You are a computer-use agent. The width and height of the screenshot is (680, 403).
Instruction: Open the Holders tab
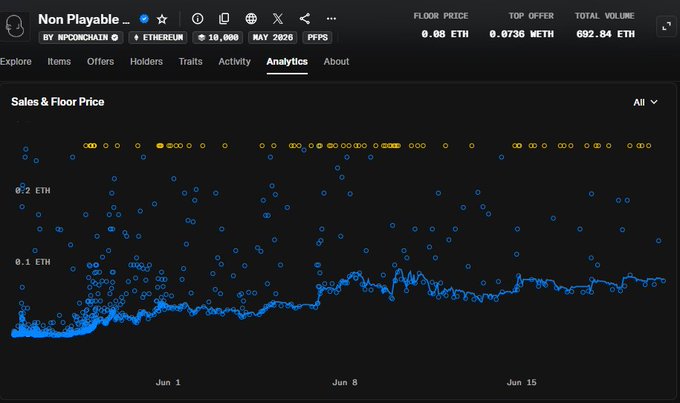click(x=146, y=62)
